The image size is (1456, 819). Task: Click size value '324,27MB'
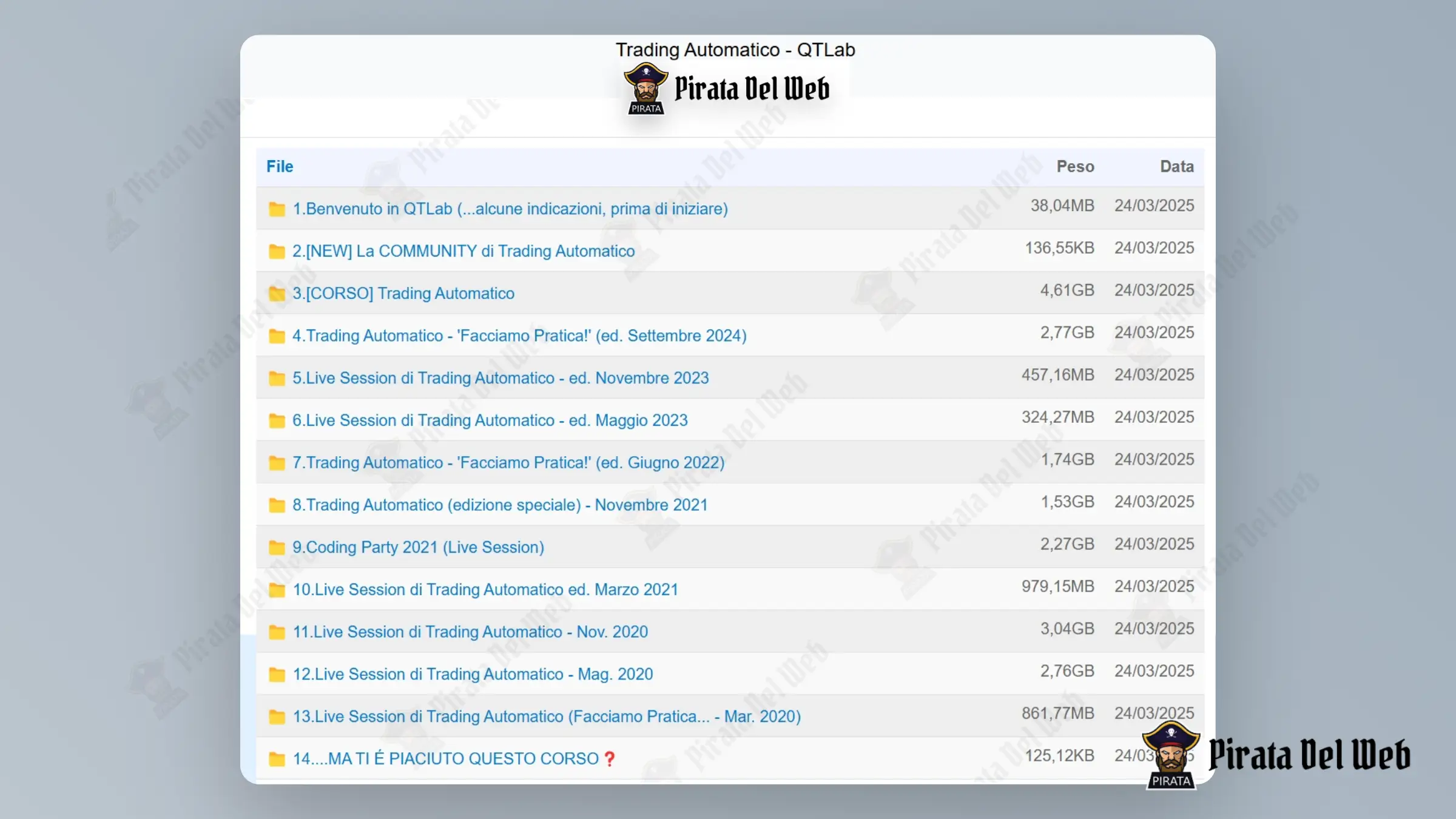click(1057, 417)
